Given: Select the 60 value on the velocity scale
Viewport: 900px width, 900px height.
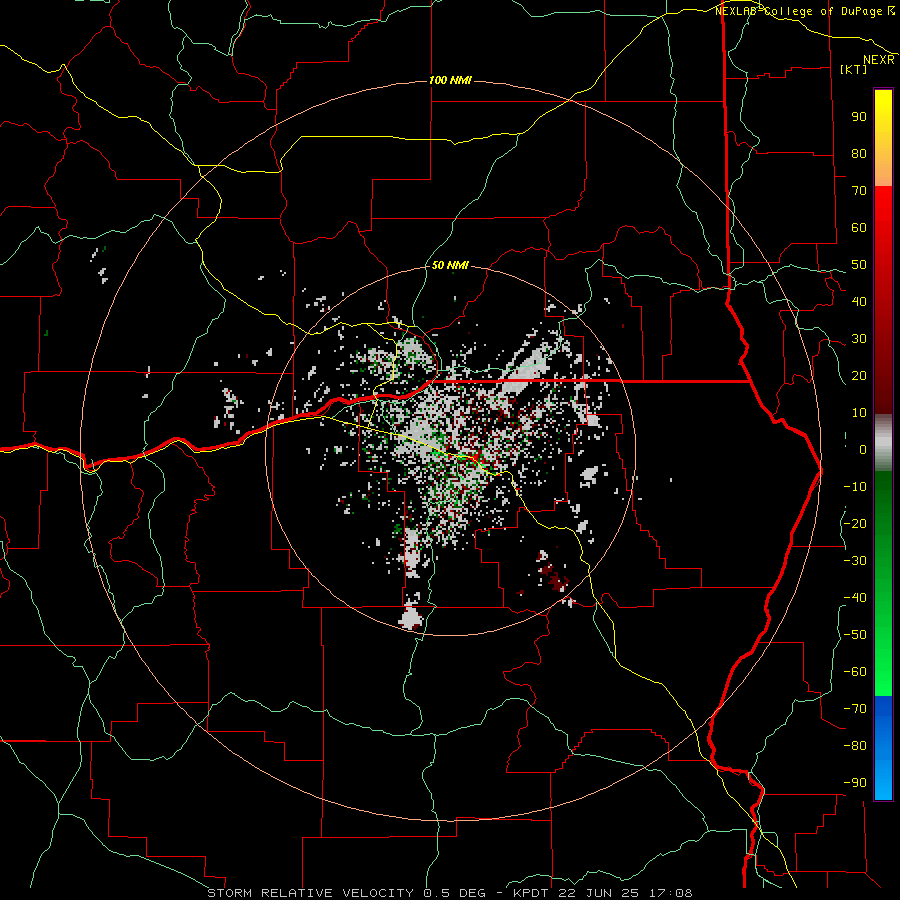Looking at the screenshot, I should point(859,227).
